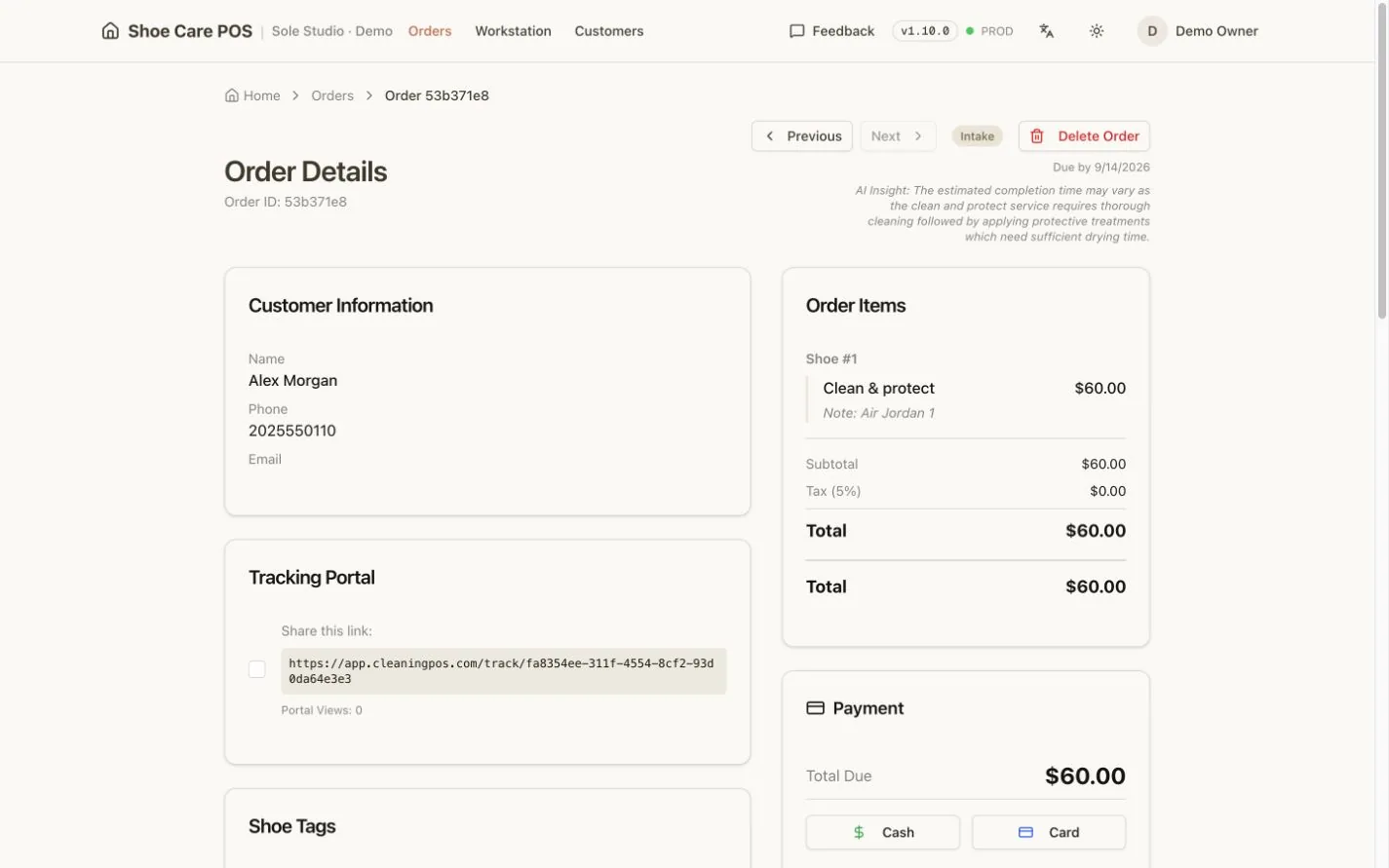
Task: Click the v1.10.0 version badge
Action: click(x=925, y=31)
